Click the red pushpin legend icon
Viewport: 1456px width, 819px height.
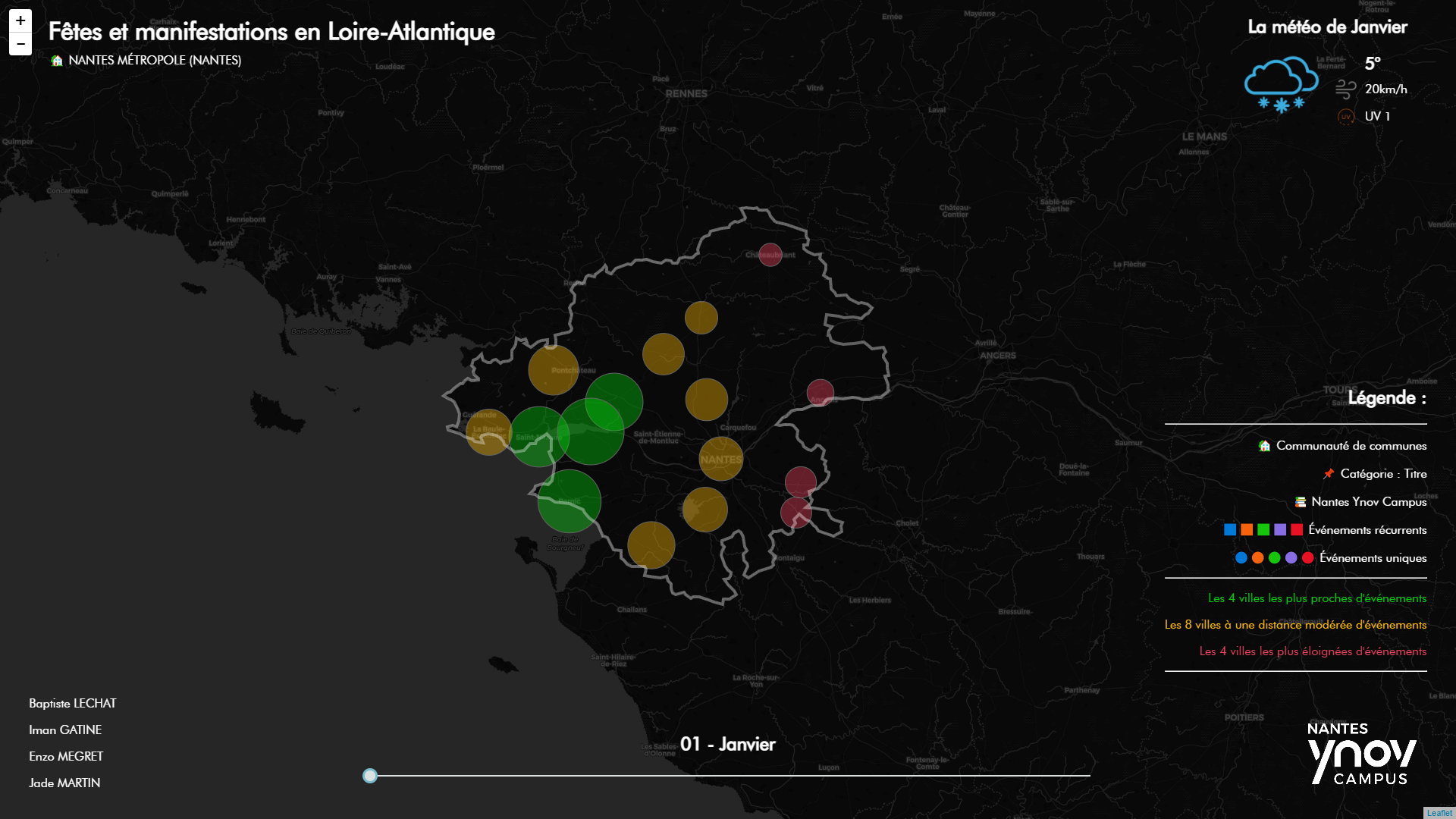pyautogui.click(x=1329, y=474)
